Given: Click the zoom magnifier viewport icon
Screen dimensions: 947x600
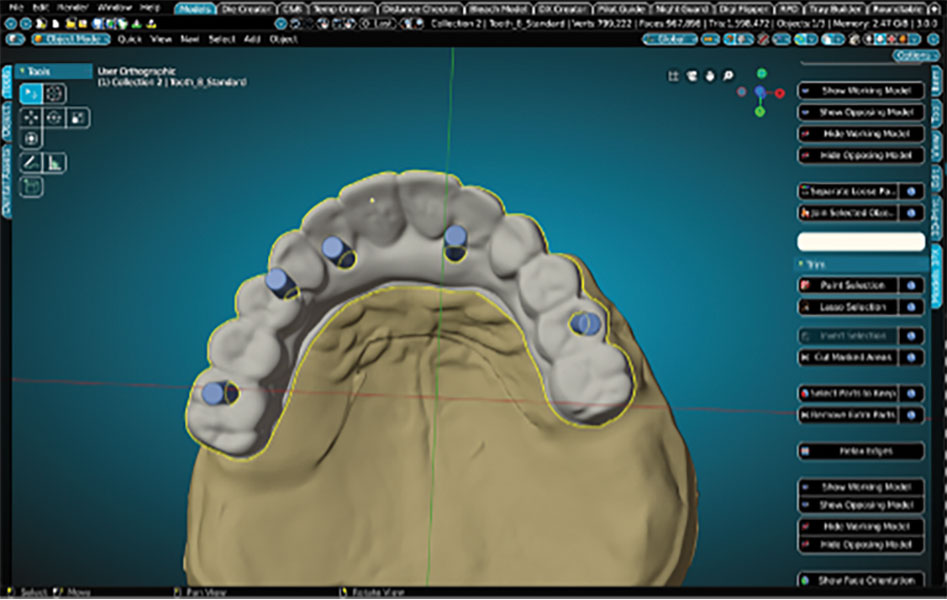Looking at the screenshot, I should 728,76.
